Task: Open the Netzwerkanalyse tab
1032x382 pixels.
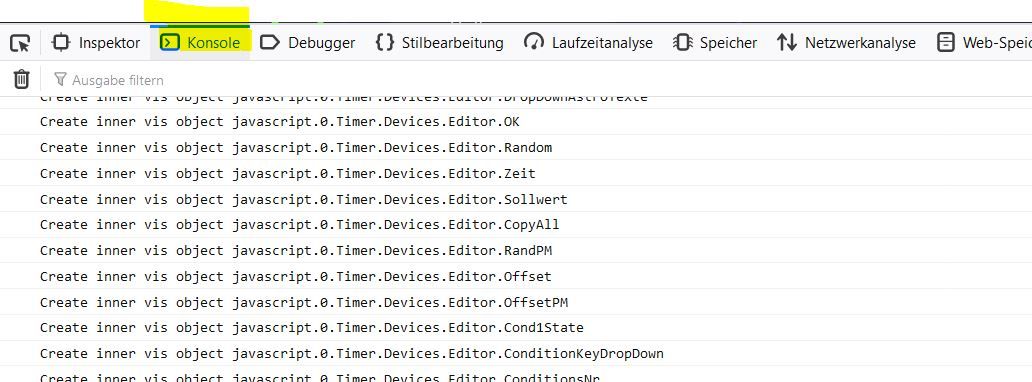Action: click(x=846, y=43)
